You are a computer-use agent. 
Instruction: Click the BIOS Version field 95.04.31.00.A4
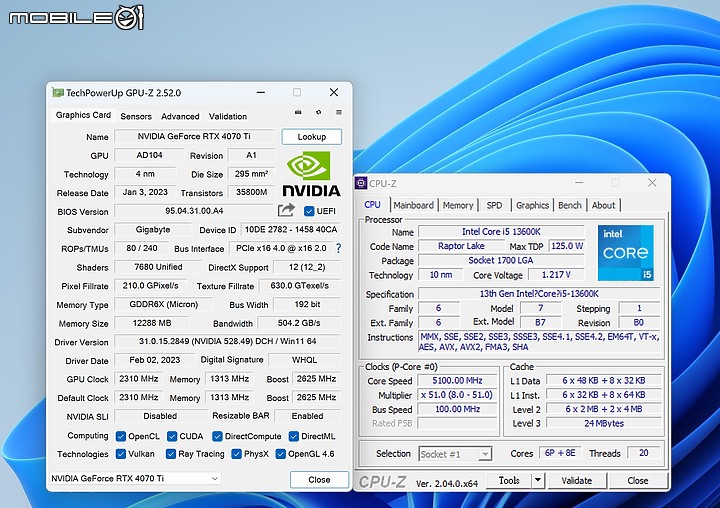pos(194,211)
